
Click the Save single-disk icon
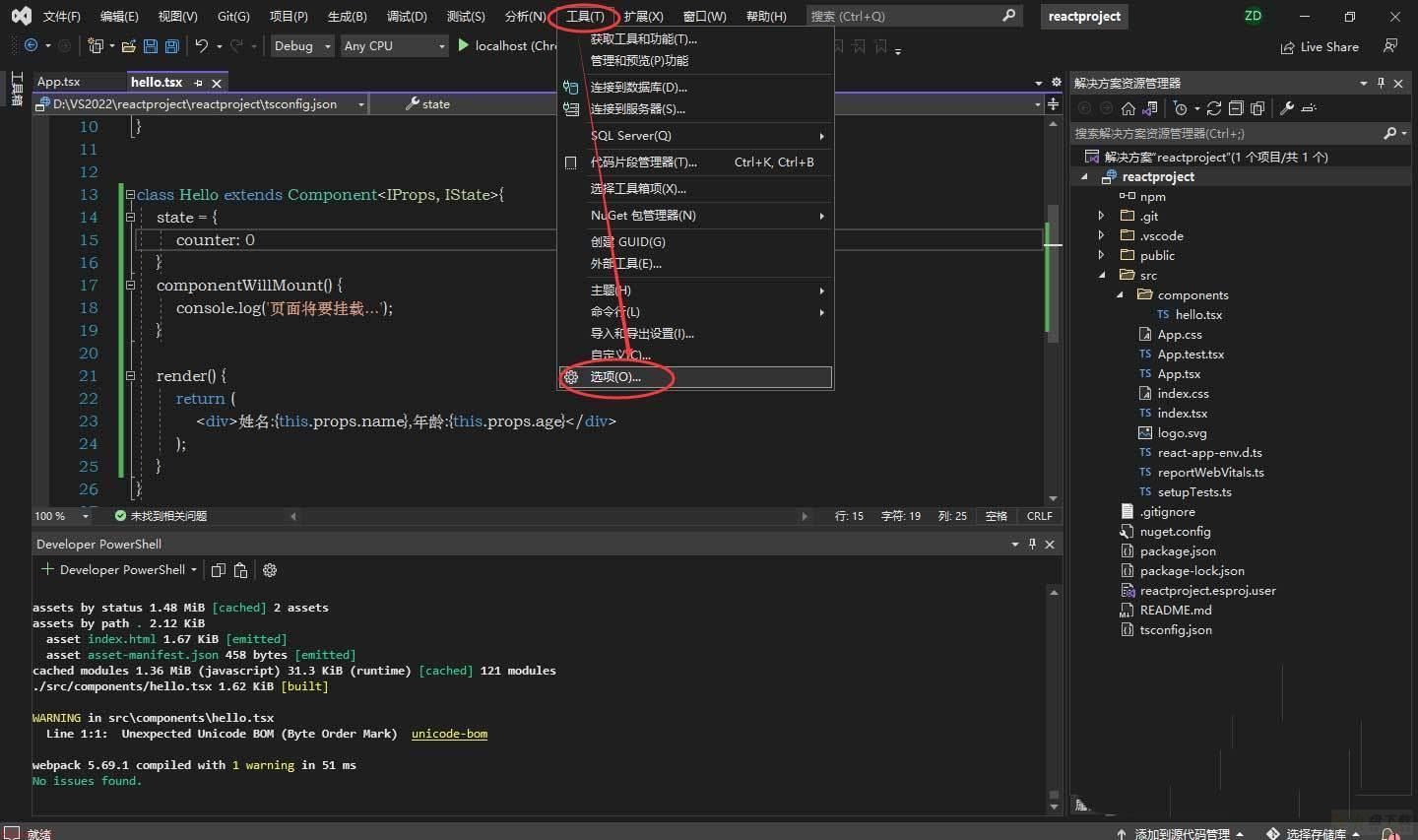[151, 45]
